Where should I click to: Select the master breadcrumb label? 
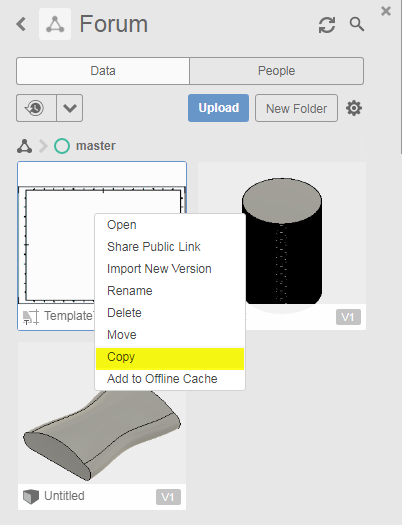pyautogui.click(x=96, y=146)
